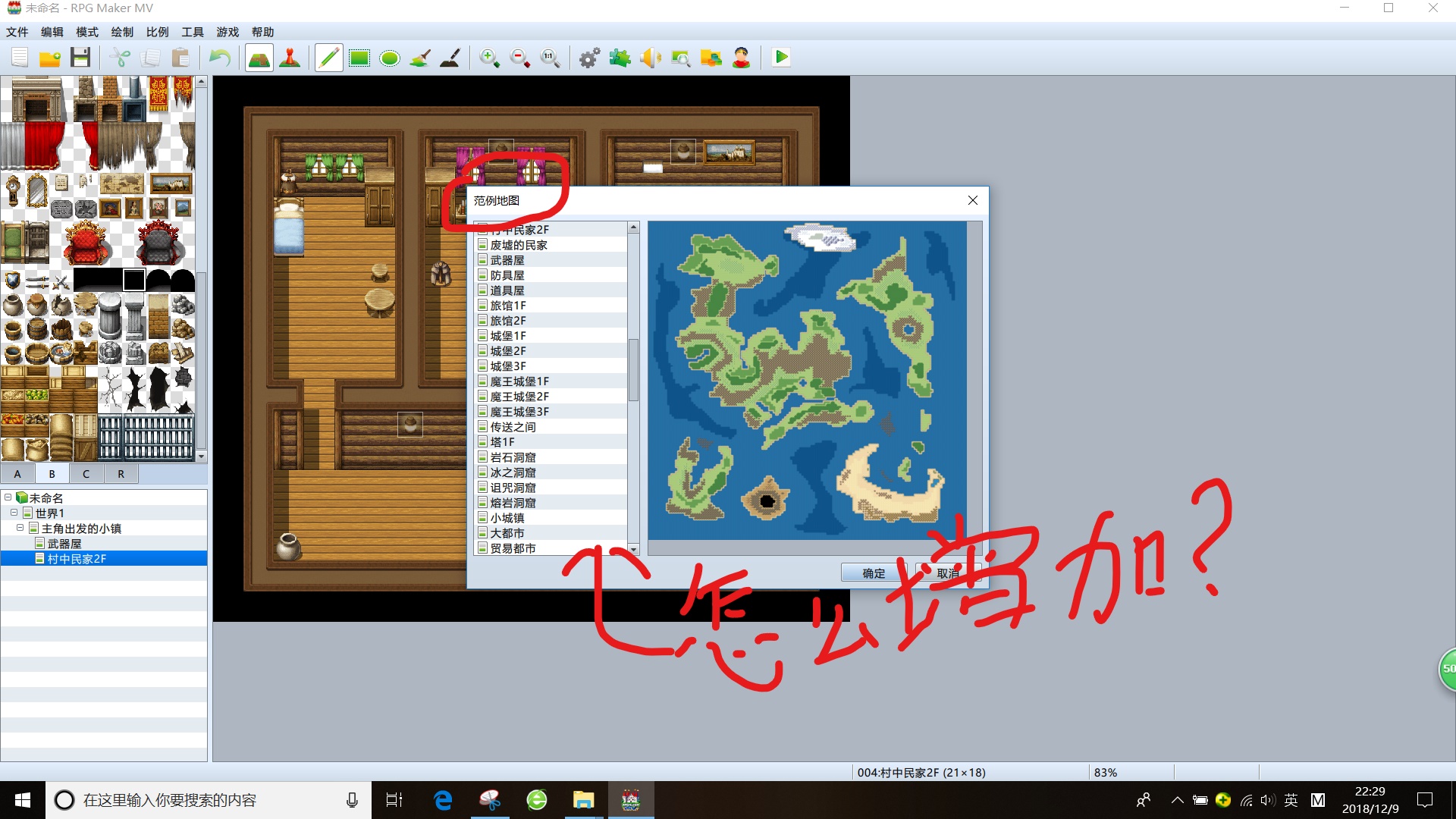Open File Explorer in the taskbar
Viewport: 1456px width, 819px height.
tap(583, 800)
